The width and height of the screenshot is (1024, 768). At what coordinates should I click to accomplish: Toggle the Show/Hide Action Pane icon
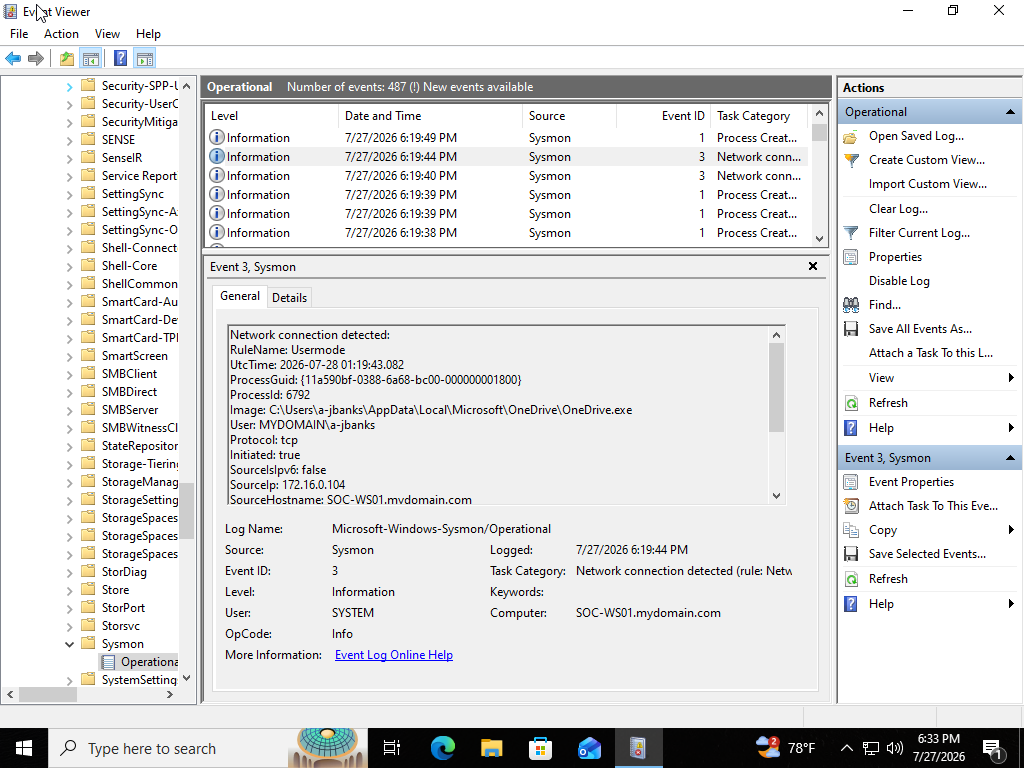144,58
